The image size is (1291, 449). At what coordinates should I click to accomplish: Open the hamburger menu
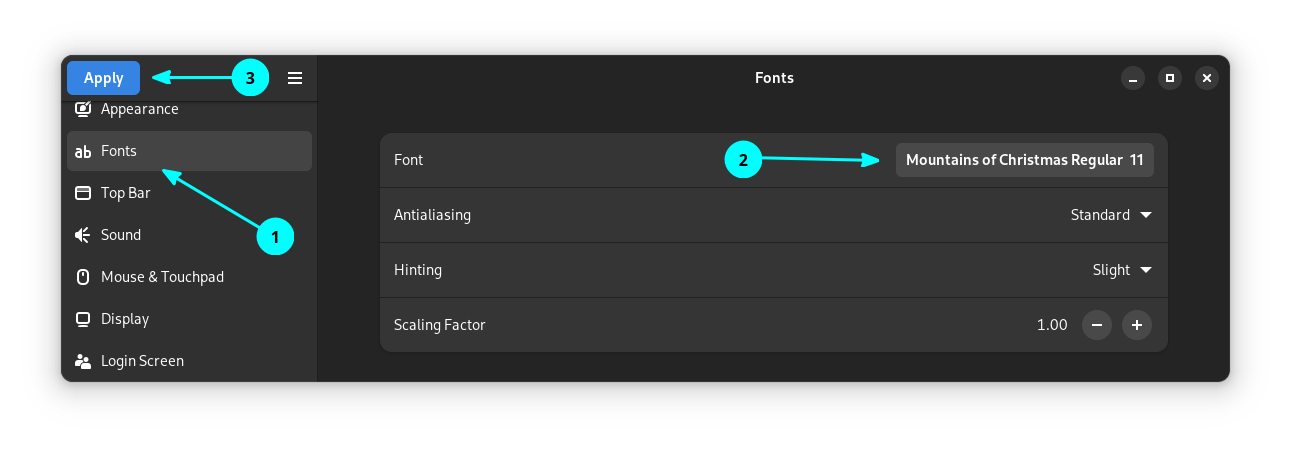click(295, 78)
